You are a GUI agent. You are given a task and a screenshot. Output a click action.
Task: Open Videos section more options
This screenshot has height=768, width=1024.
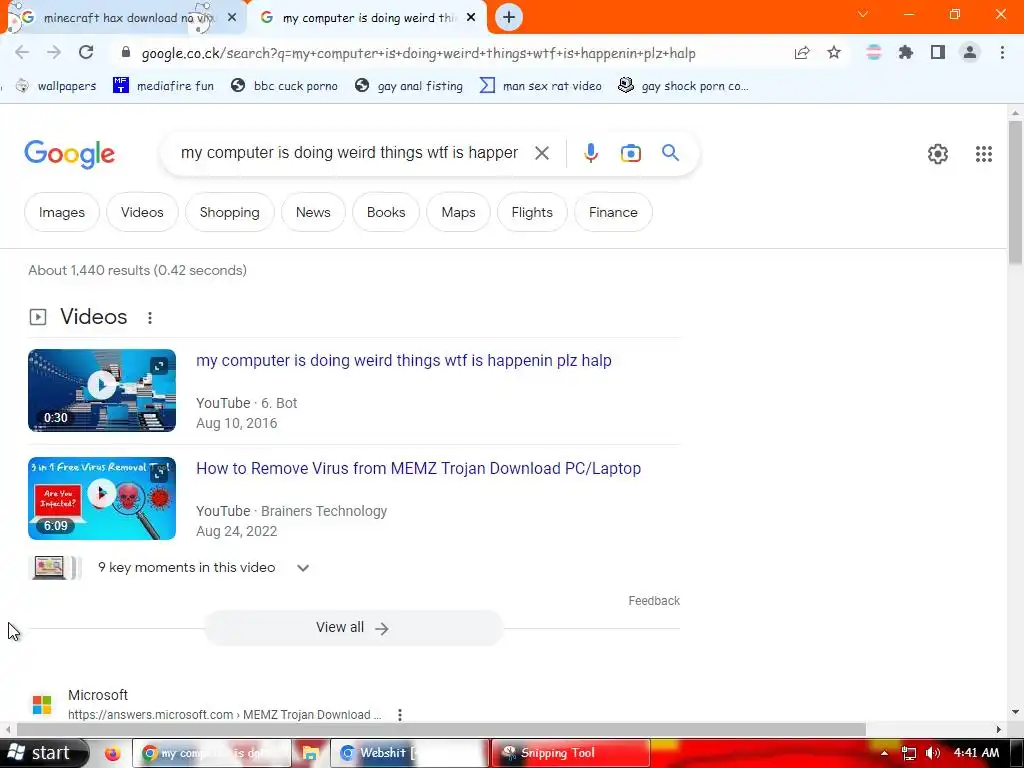[150, 317]
